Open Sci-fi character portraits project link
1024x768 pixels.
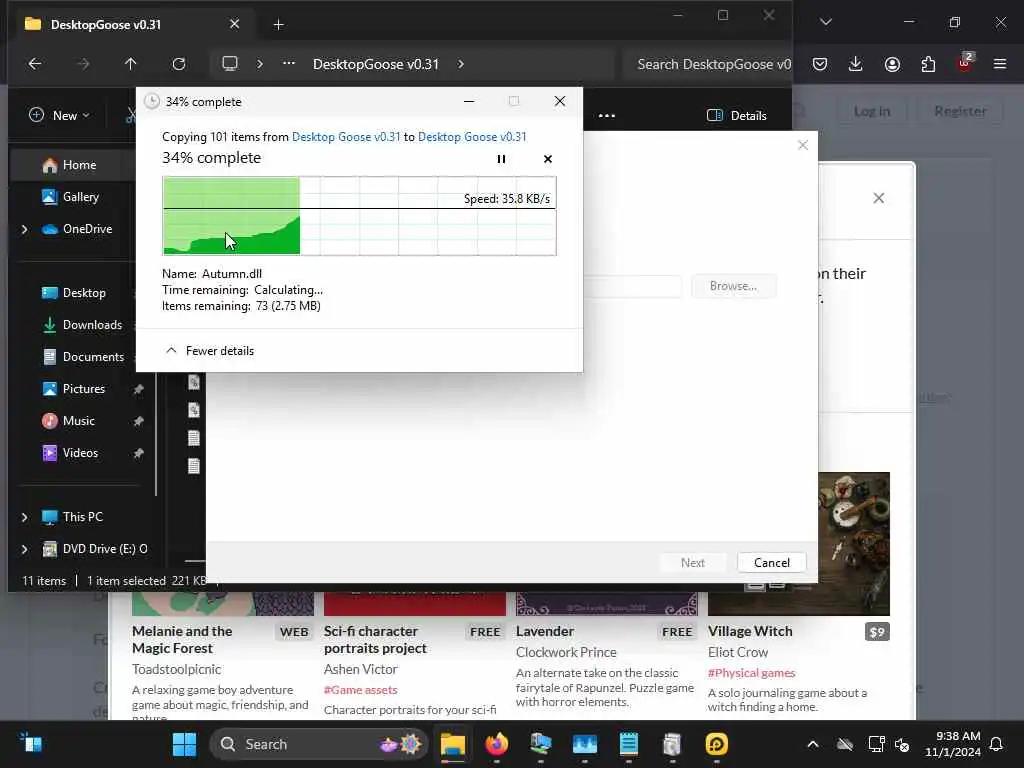coord(375,639)
